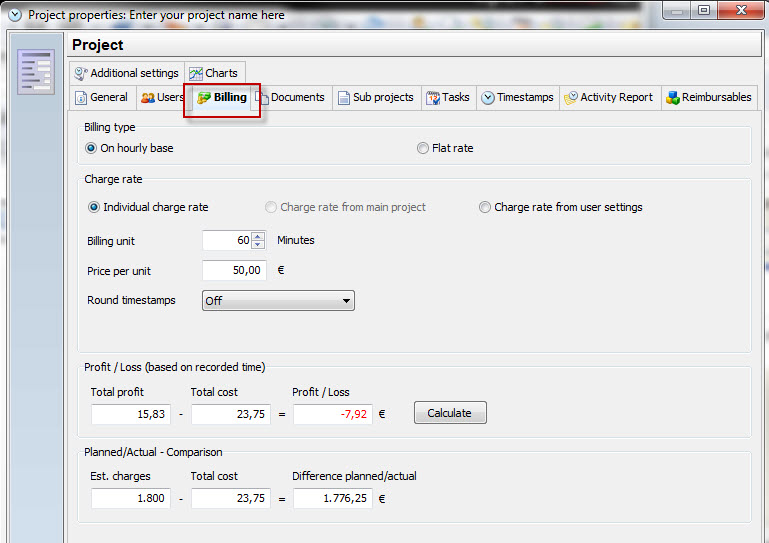Click the Profit / Loss result field
Image resolution: width=769 pixels, height=543 pixels.
click(x=333, y=414)
